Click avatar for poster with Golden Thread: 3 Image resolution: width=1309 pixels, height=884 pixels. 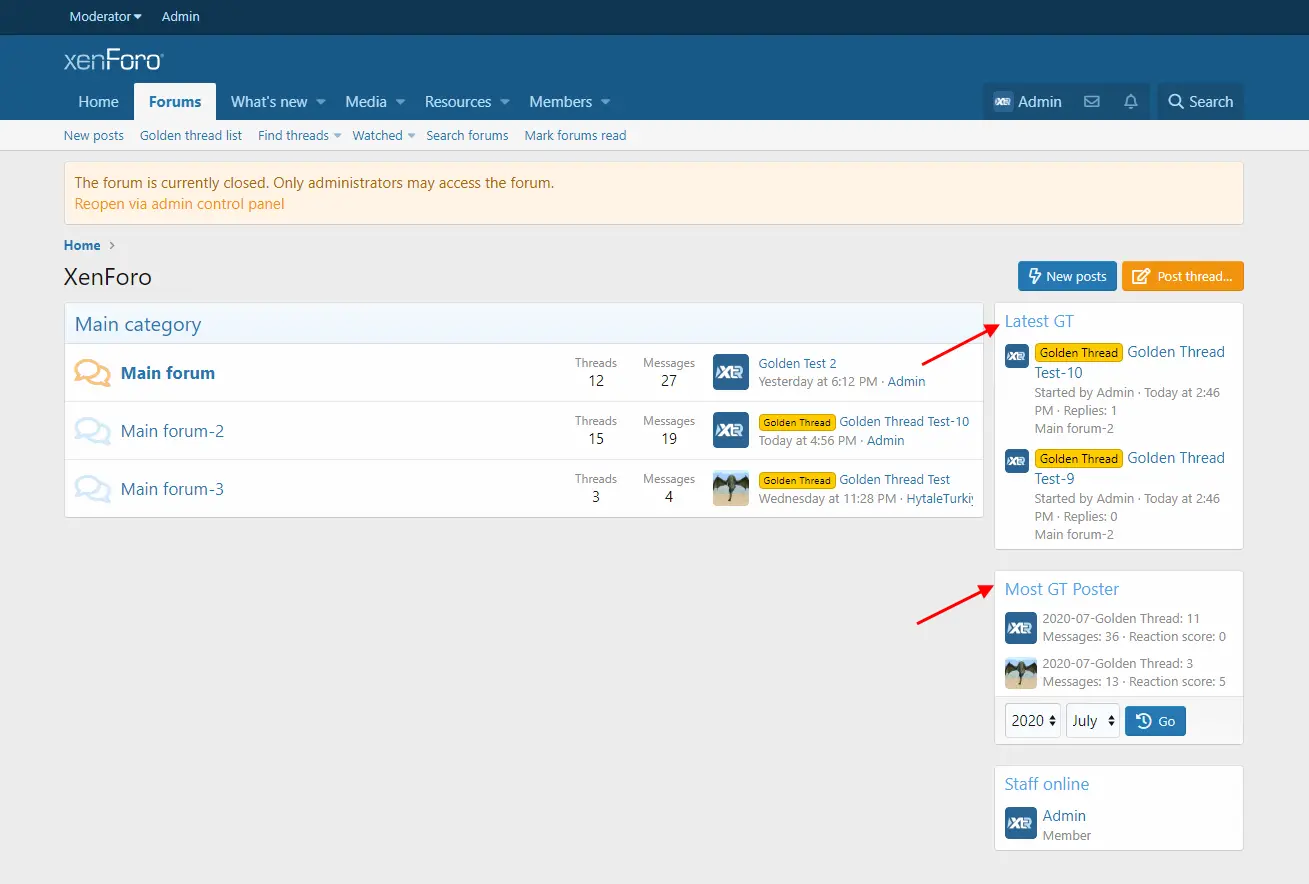click(1021, 673)
